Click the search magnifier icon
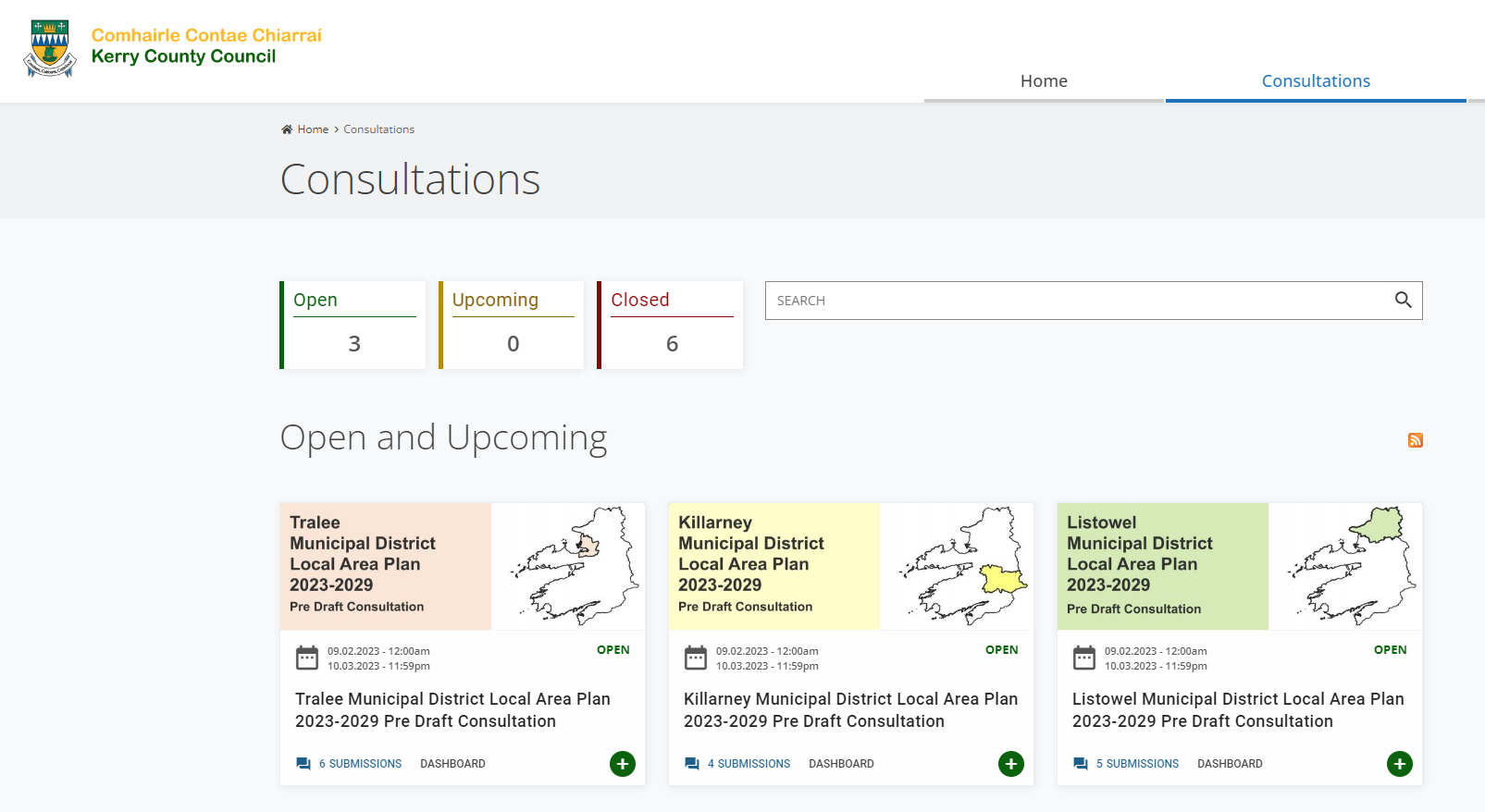1485x812 pixels. pos(1403,300)
